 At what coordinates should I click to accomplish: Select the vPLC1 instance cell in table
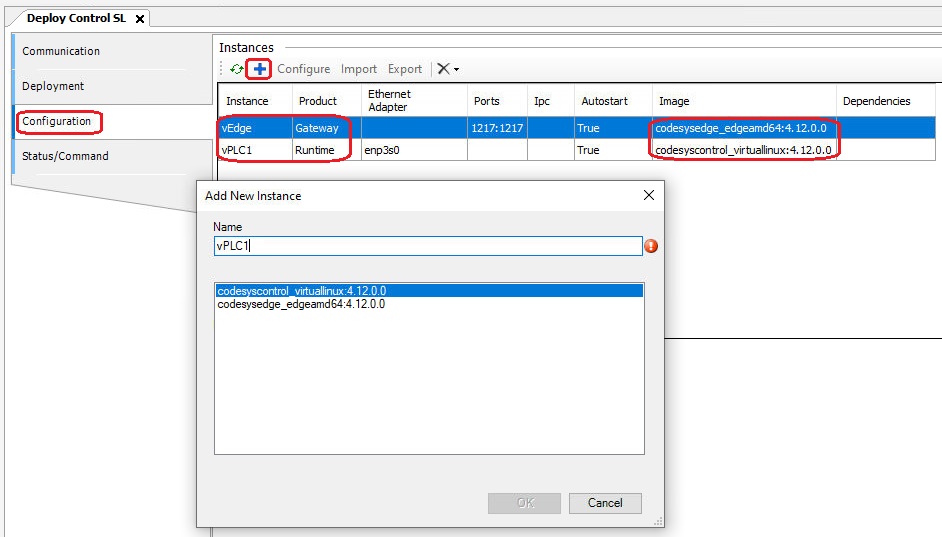coord(255,150)
